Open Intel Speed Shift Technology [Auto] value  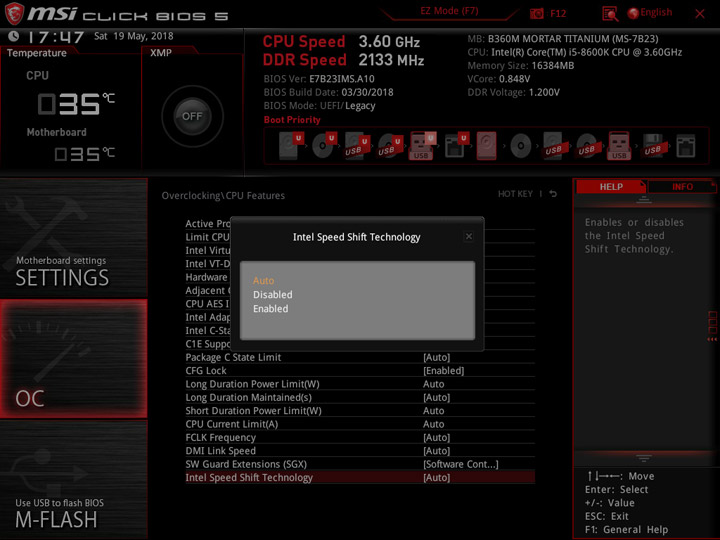(437, 478)
